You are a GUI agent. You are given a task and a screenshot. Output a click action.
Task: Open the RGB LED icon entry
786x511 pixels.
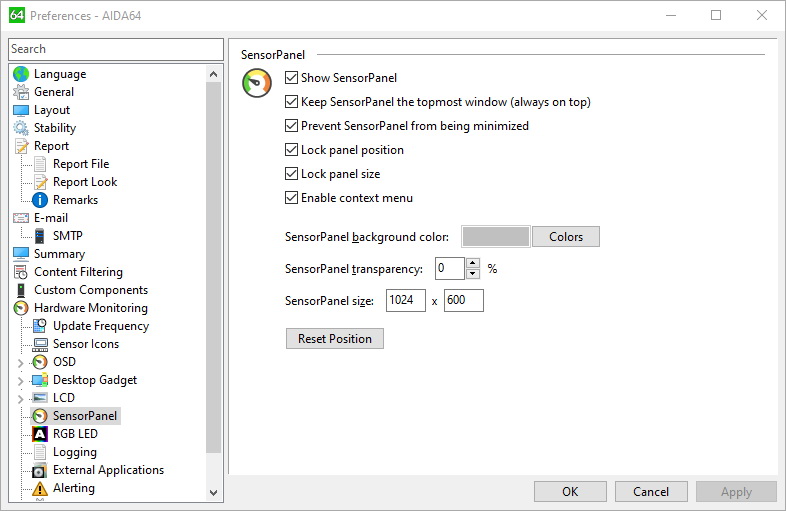pos(40,434)
